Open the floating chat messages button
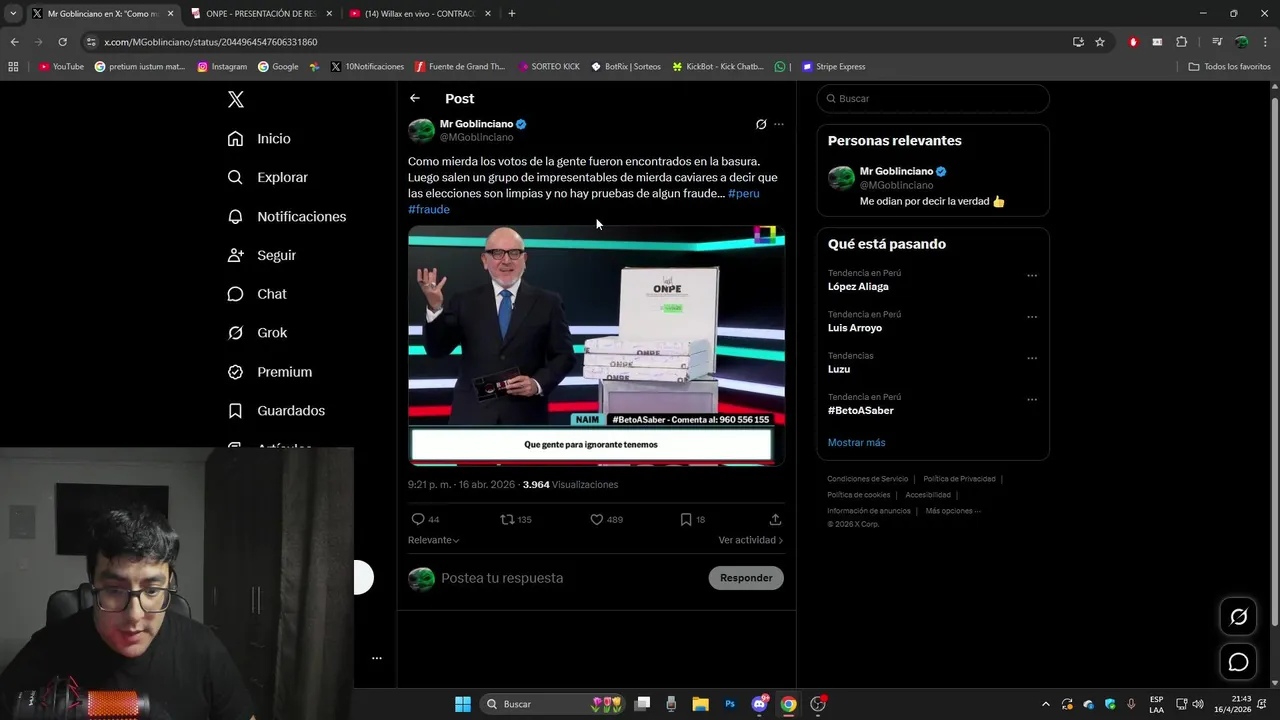 [x=1238, y=662]
